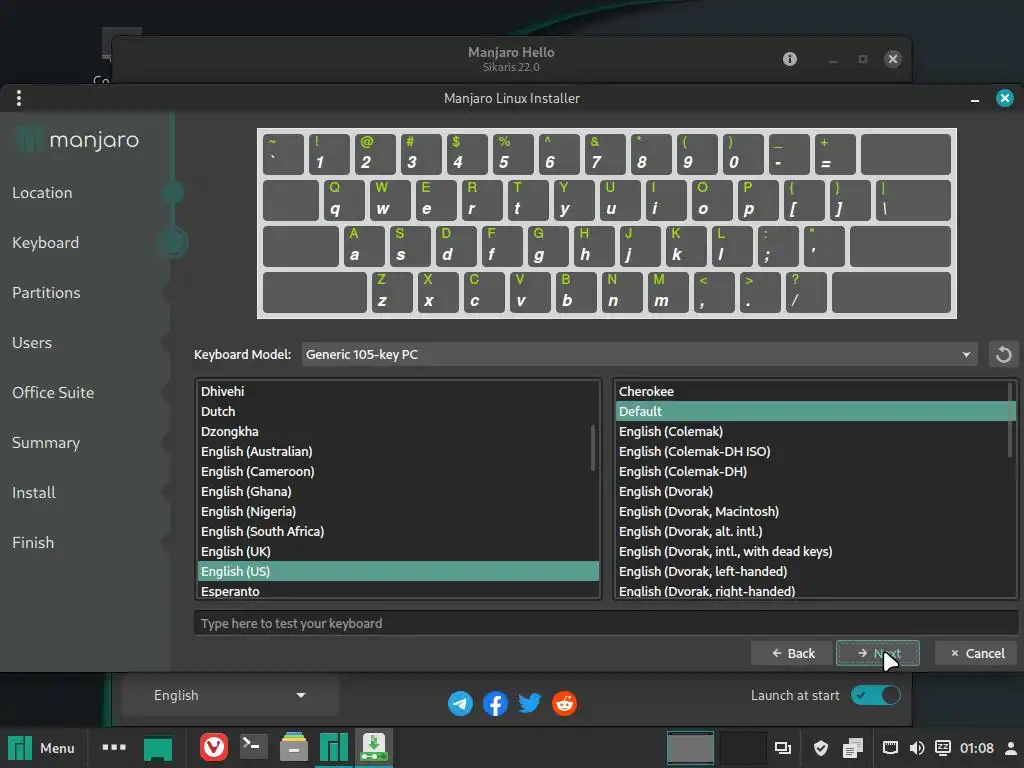This screenshot has width=1024, height=768.
Task: Open the user account tray icon
Action: [x=1011, y=748]
